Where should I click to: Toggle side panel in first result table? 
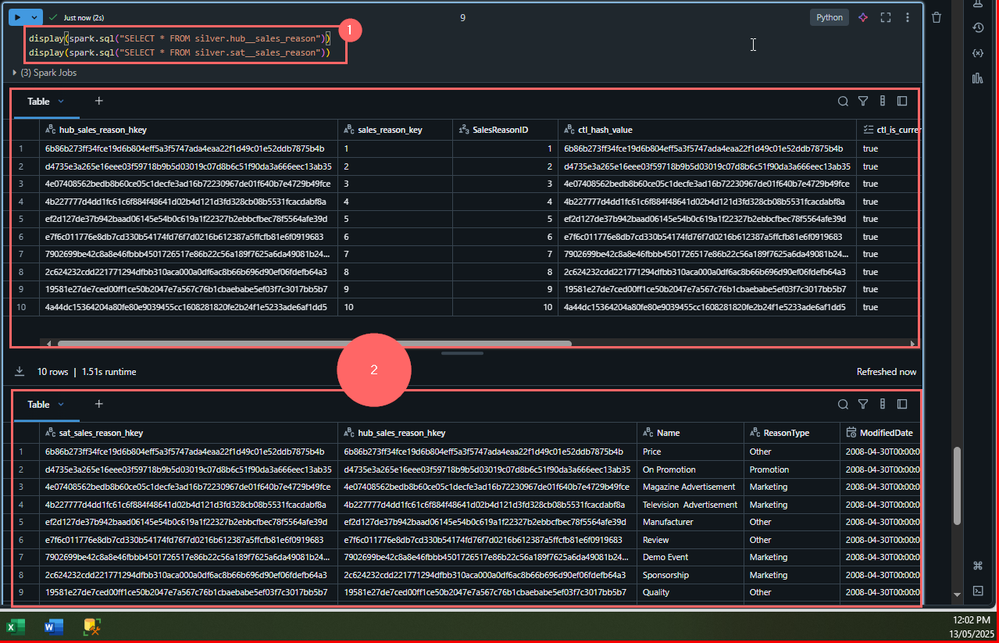(x=902, y=101)
